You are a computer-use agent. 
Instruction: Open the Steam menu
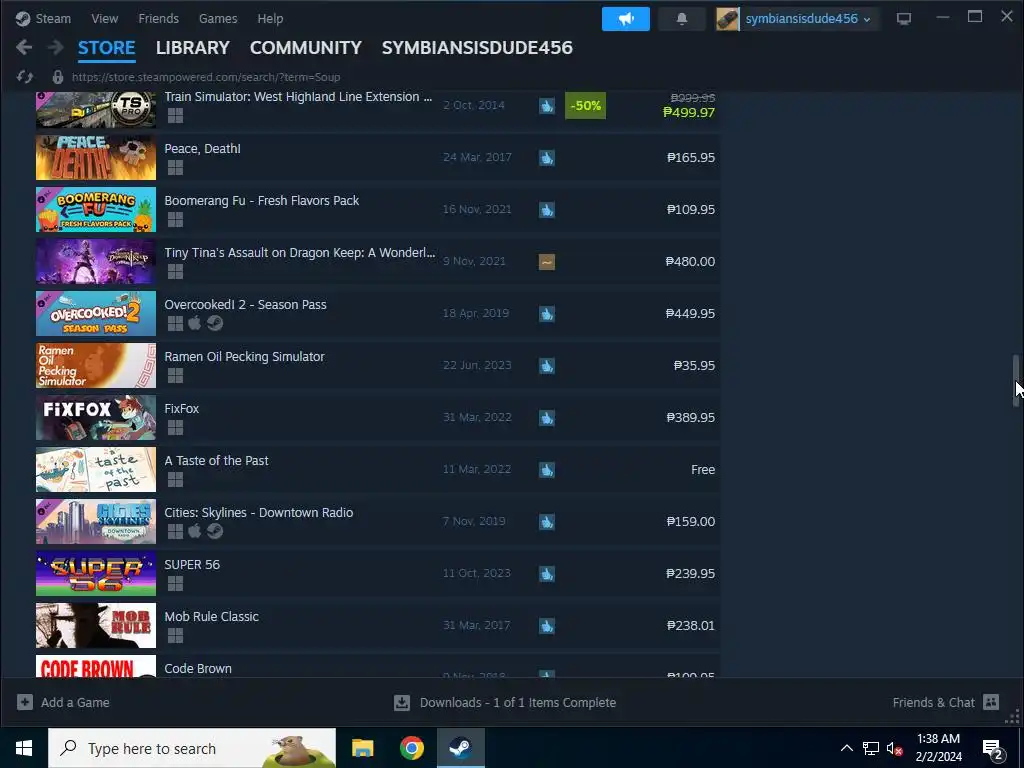pos(53,18)
